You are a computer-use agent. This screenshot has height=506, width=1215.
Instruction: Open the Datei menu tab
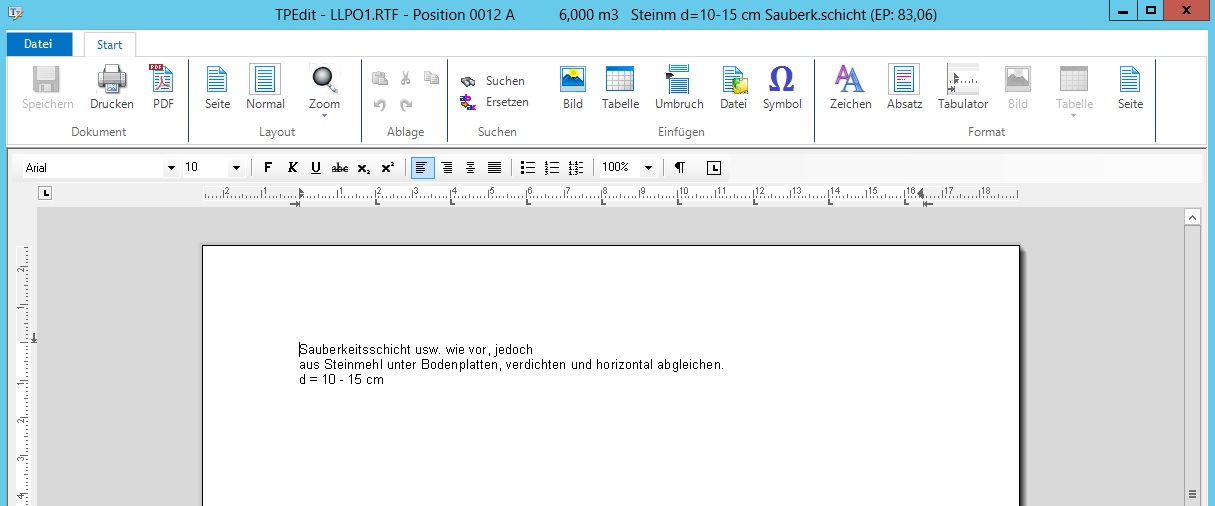39,44
